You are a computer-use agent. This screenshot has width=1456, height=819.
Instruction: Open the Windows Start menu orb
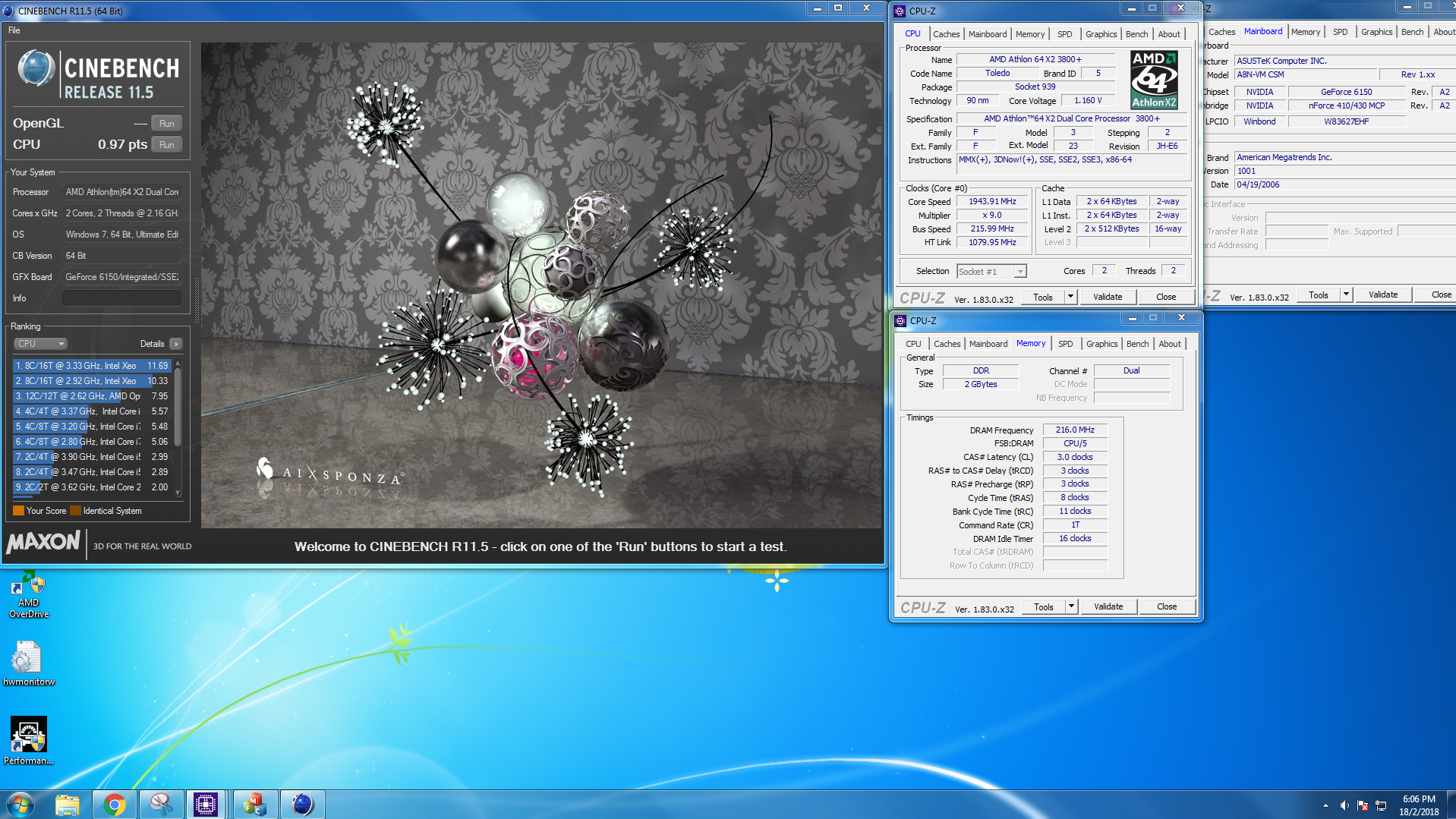20,805
